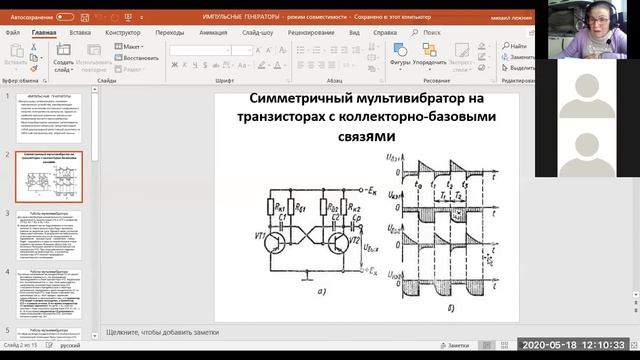
Task: Click the font color A swatch
Action: (278, 65)
